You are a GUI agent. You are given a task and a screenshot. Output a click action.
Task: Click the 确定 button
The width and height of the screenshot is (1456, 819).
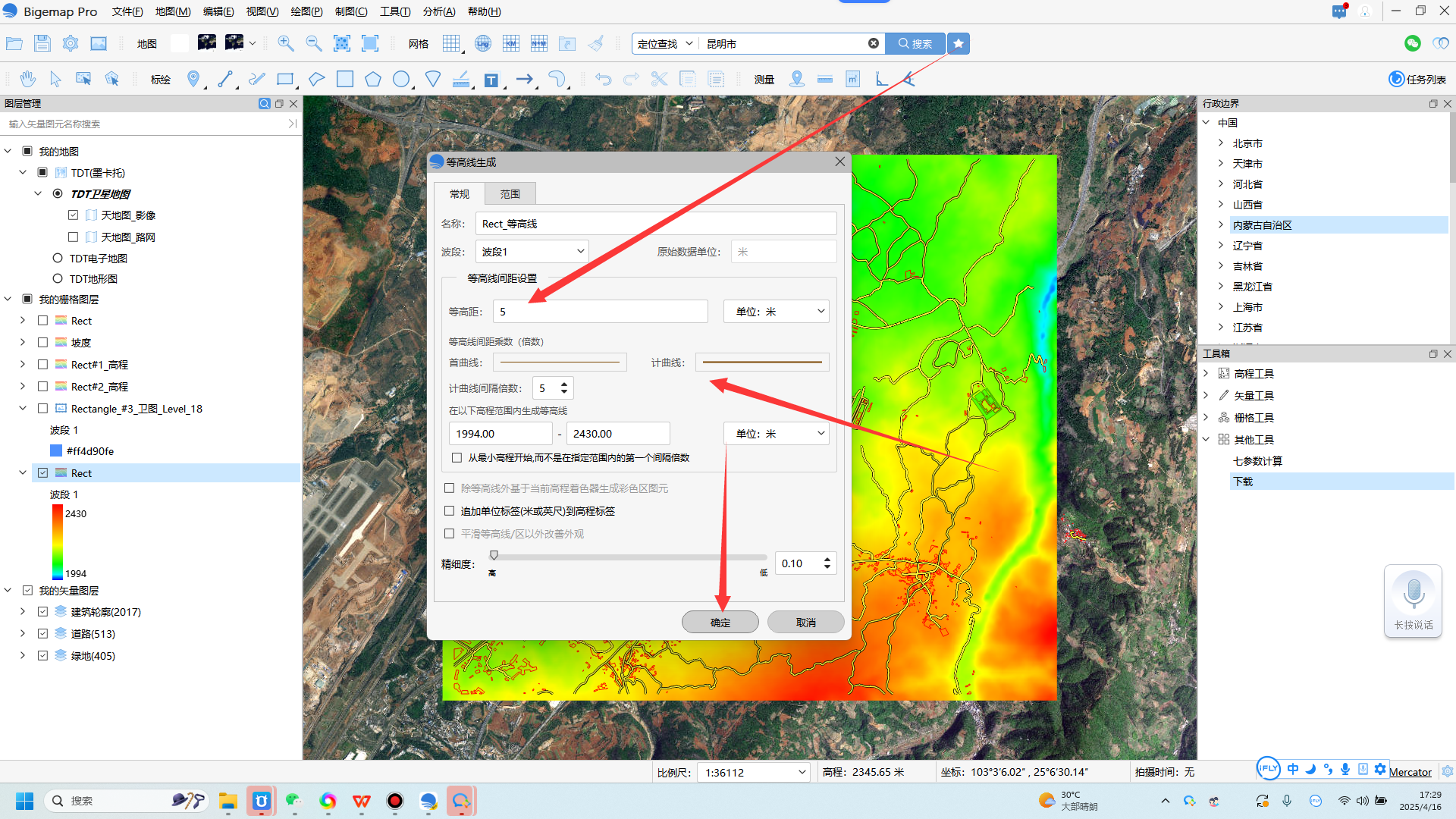click(x=720, y=622)
